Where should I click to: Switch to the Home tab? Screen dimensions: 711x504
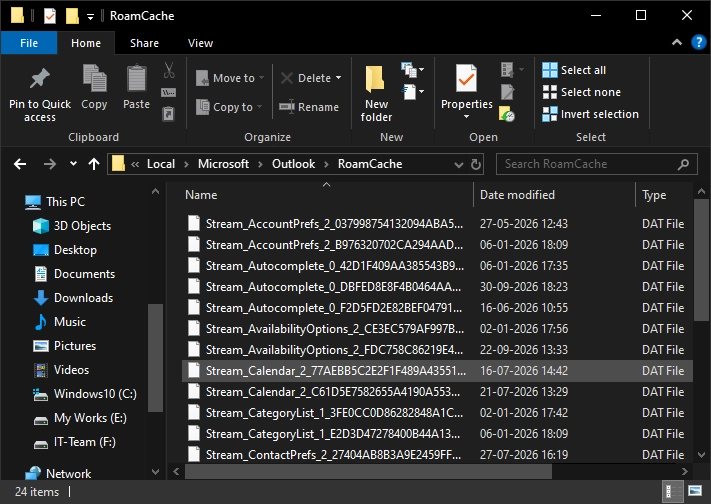[x=86, y=43]
